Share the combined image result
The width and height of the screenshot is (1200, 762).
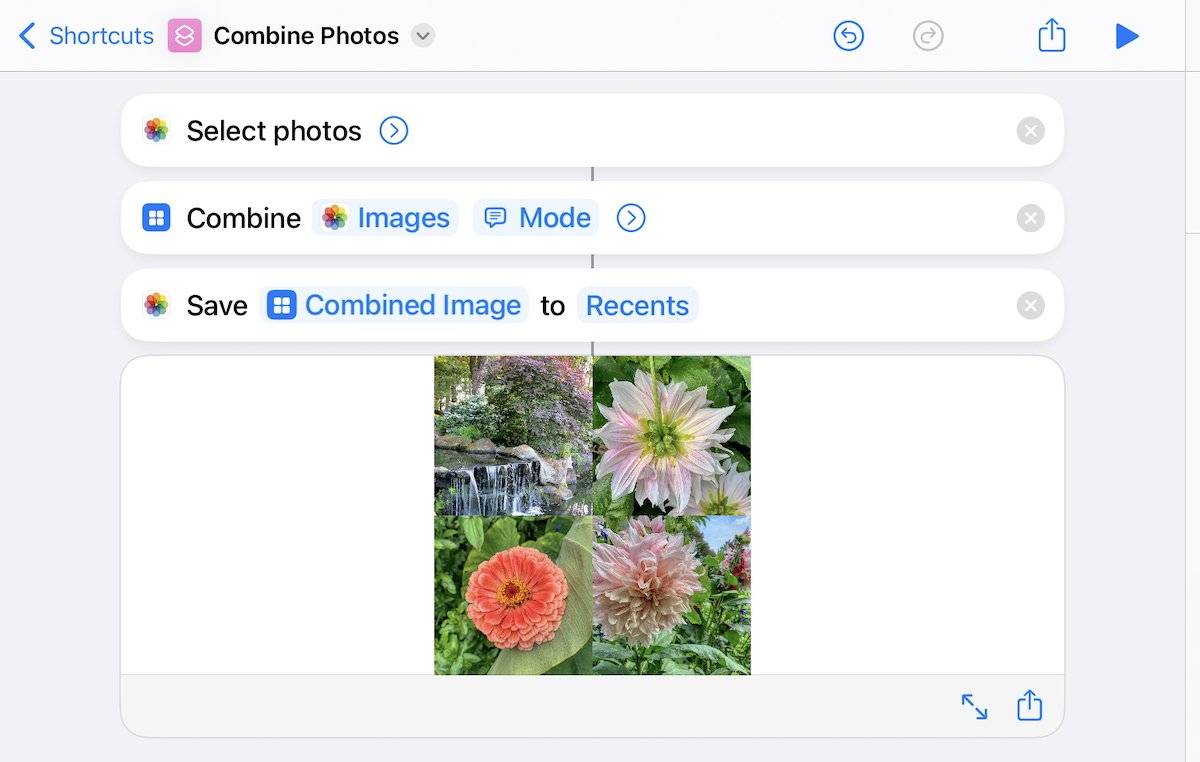(1029, 707)
